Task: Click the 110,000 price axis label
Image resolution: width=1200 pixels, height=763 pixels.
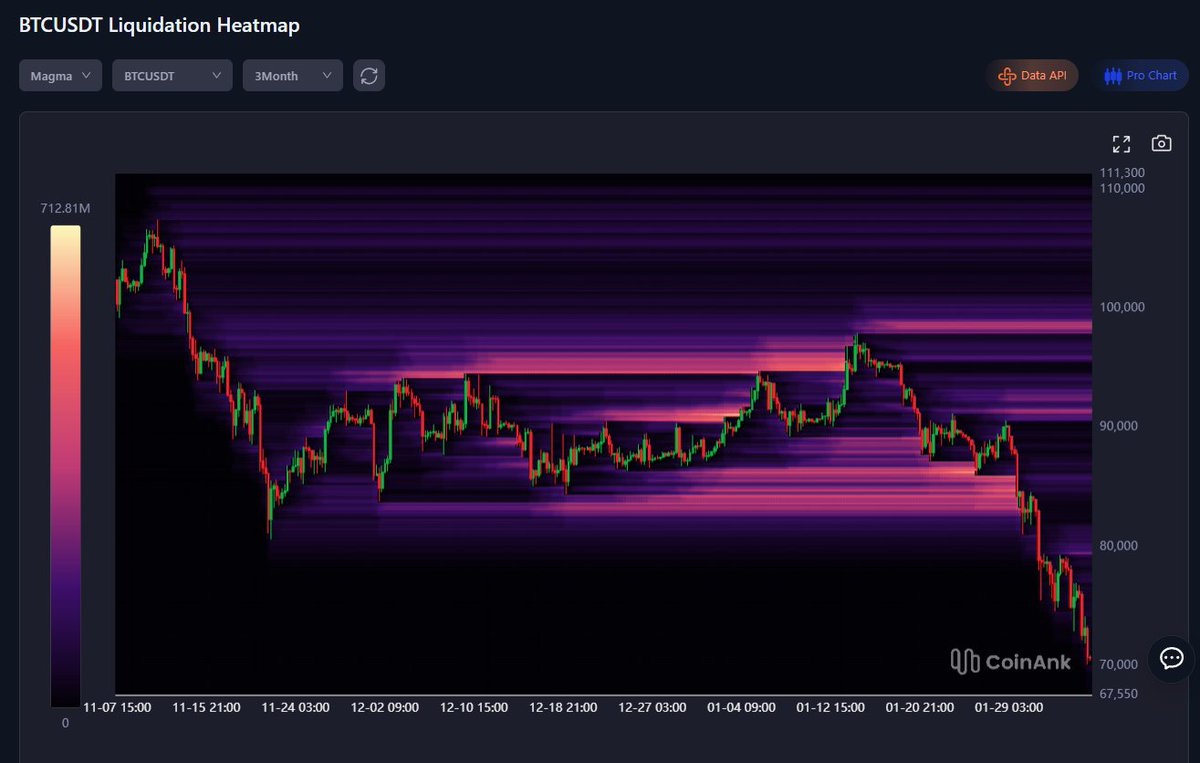Action: [1121, 188]
